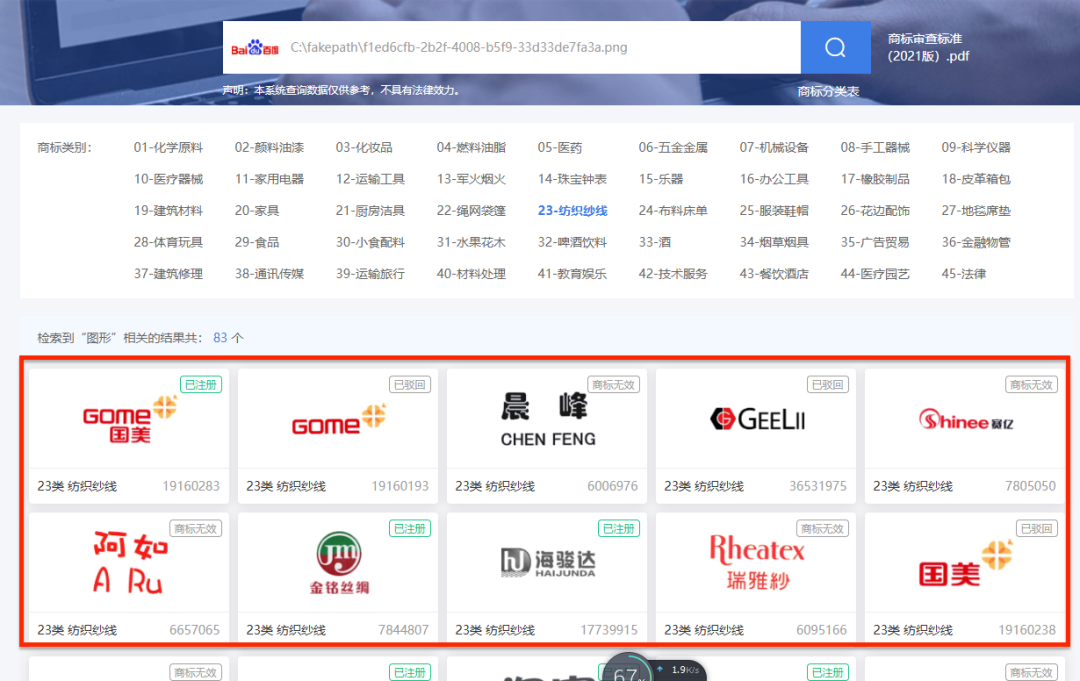
Task: Select category 02-颜料油漆
Action: click(x=269, y=147)
